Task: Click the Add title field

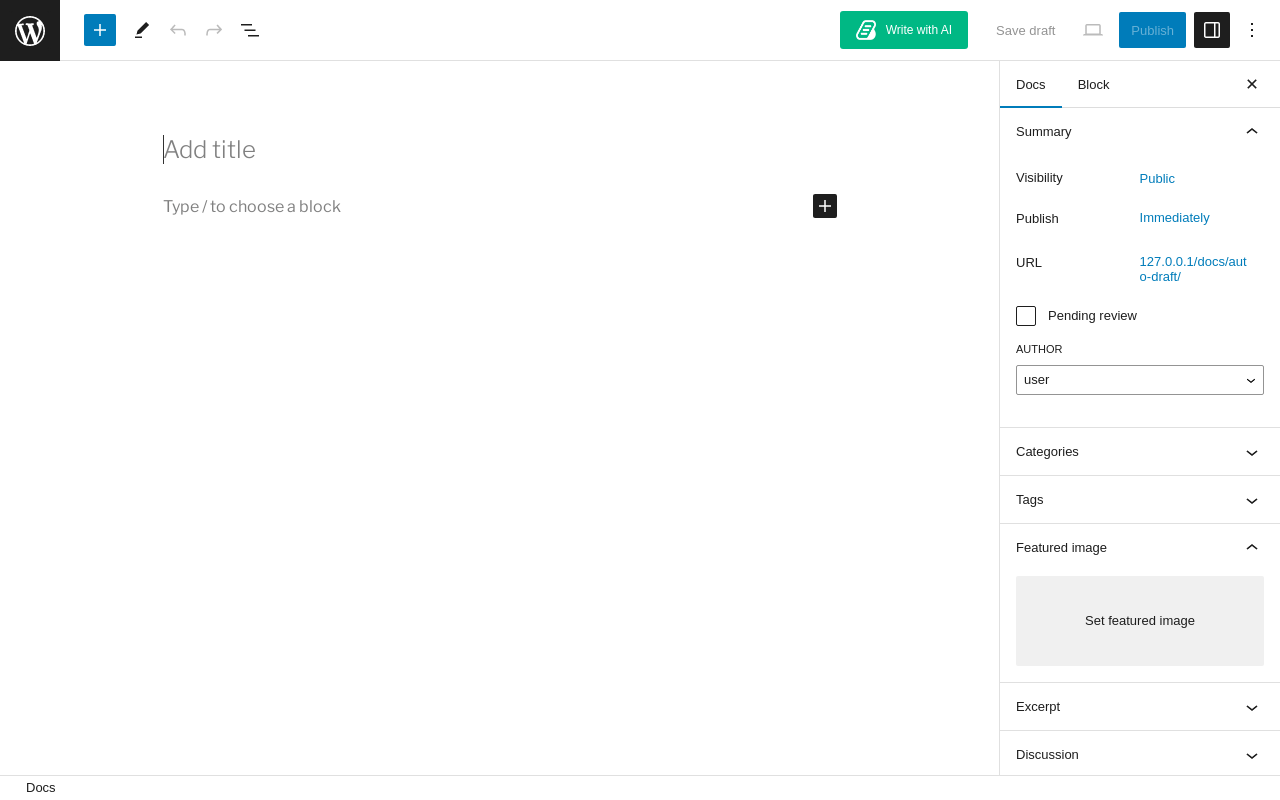Action: (x=500, y=150)
